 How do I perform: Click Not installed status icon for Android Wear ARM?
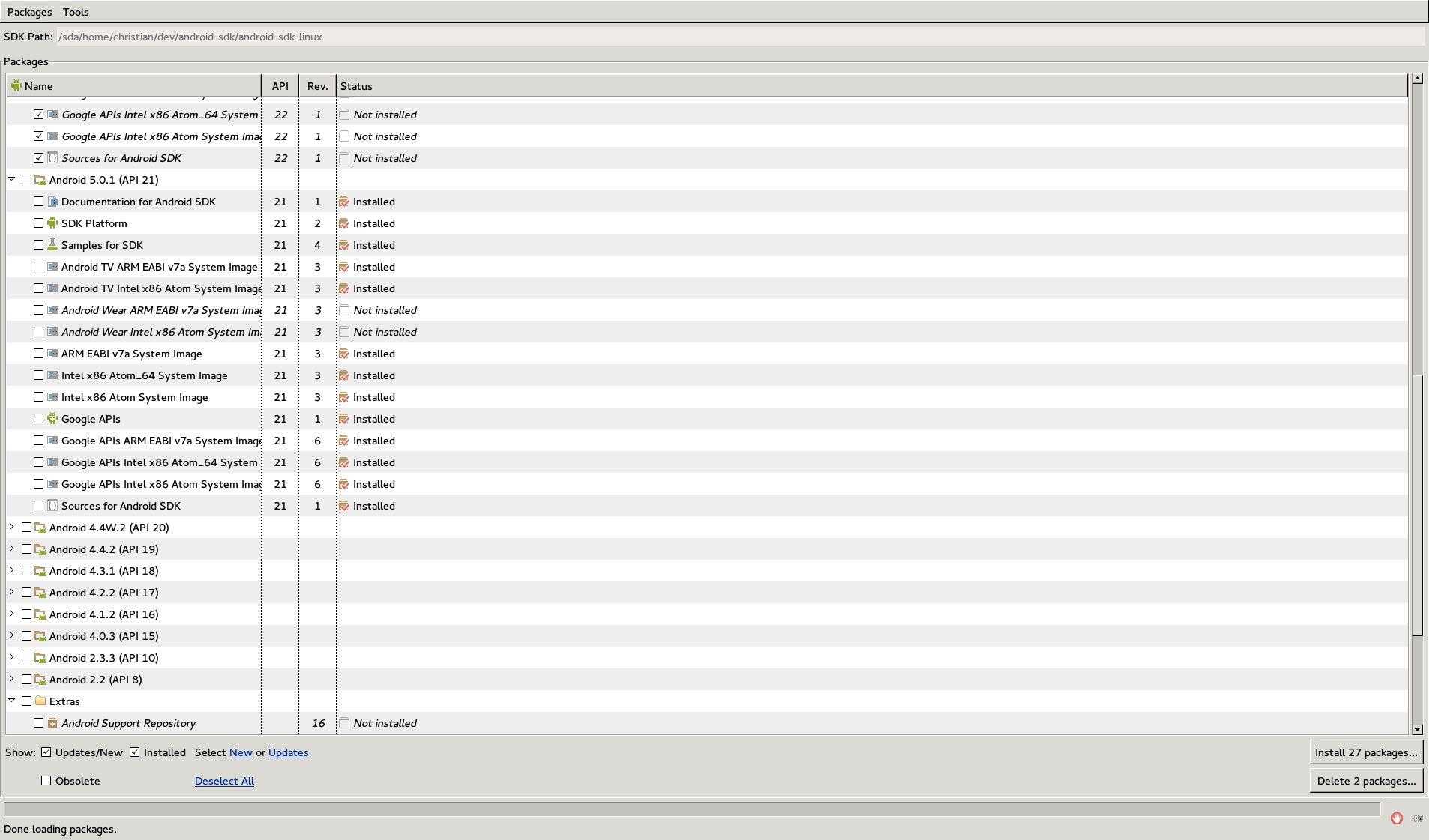click(x=344, y=310)
